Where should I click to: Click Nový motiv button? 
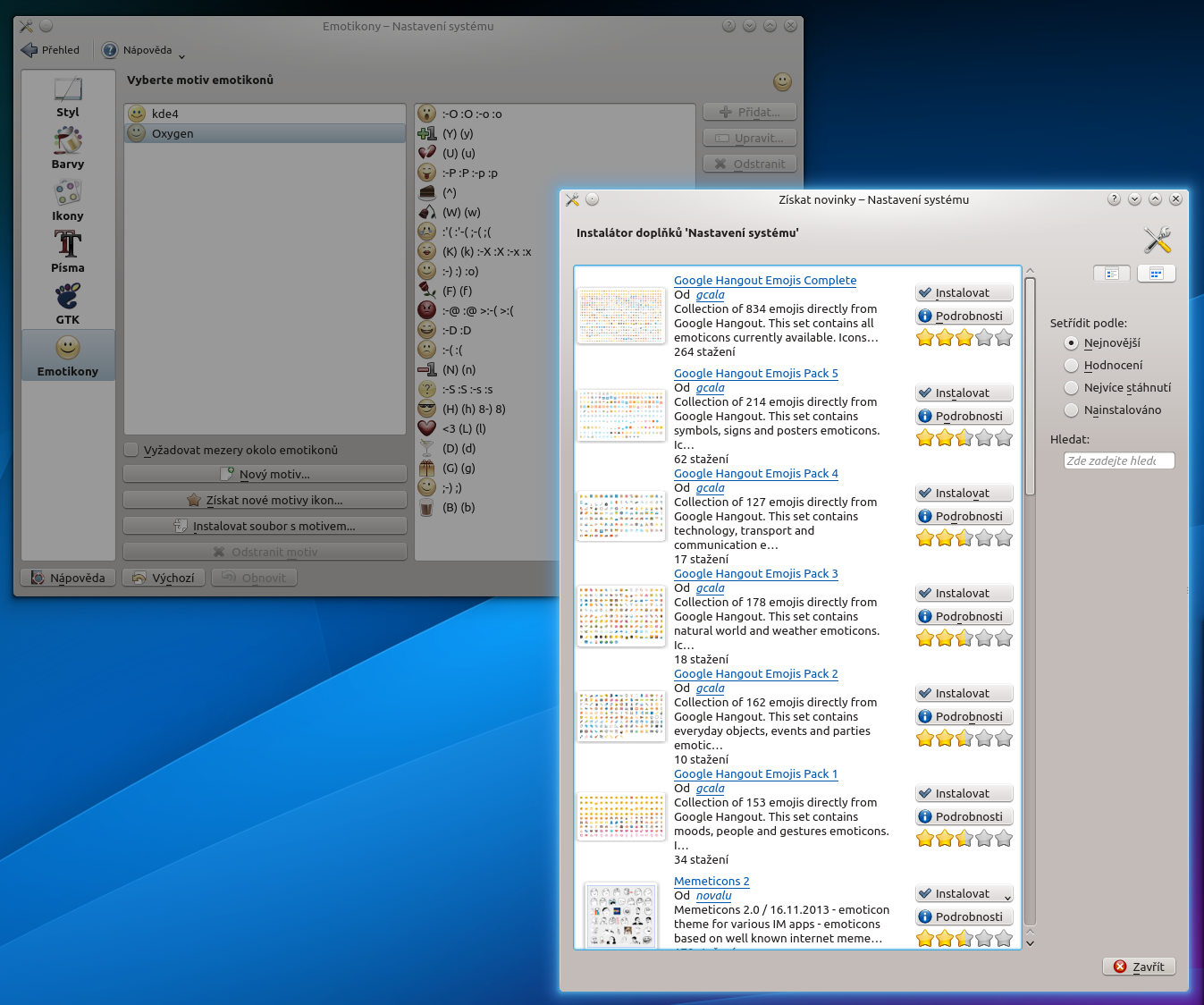[265, 474]
